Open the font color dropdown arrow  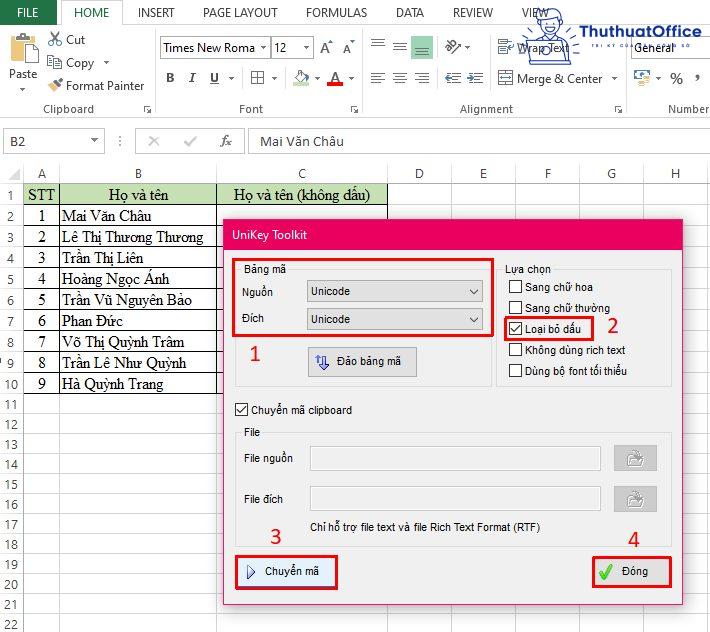(x=351, y=79)
